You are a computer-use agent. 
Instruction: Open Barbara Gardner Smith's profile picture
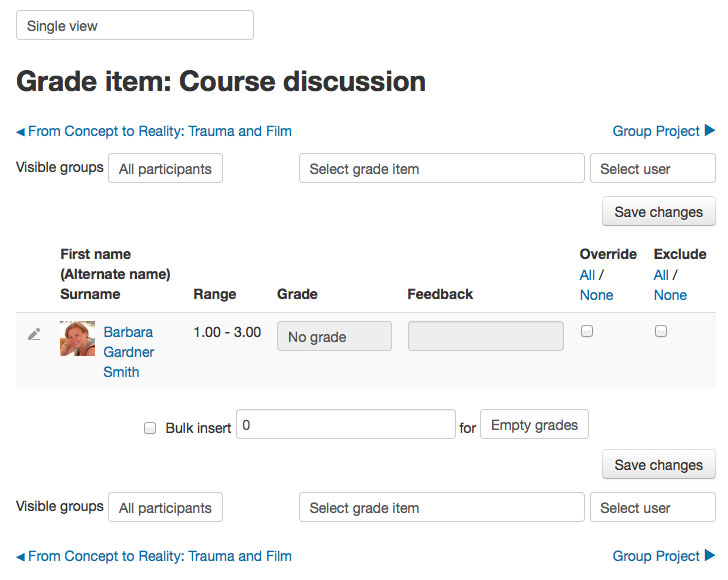(x=78, y=339)
